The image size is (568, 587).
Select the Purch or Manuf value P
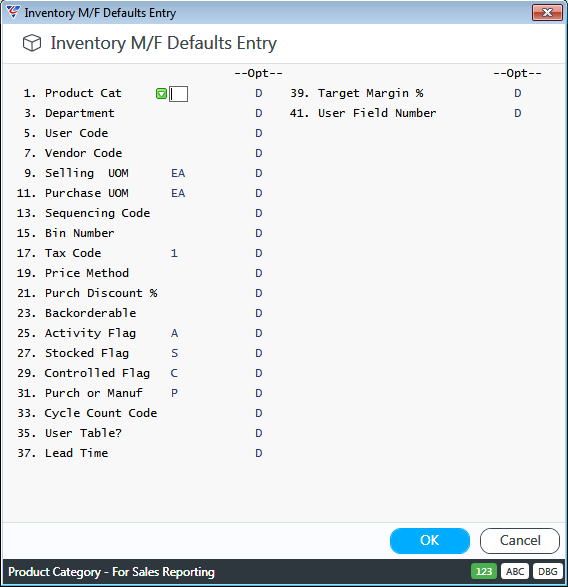click(x=174, y=393)
